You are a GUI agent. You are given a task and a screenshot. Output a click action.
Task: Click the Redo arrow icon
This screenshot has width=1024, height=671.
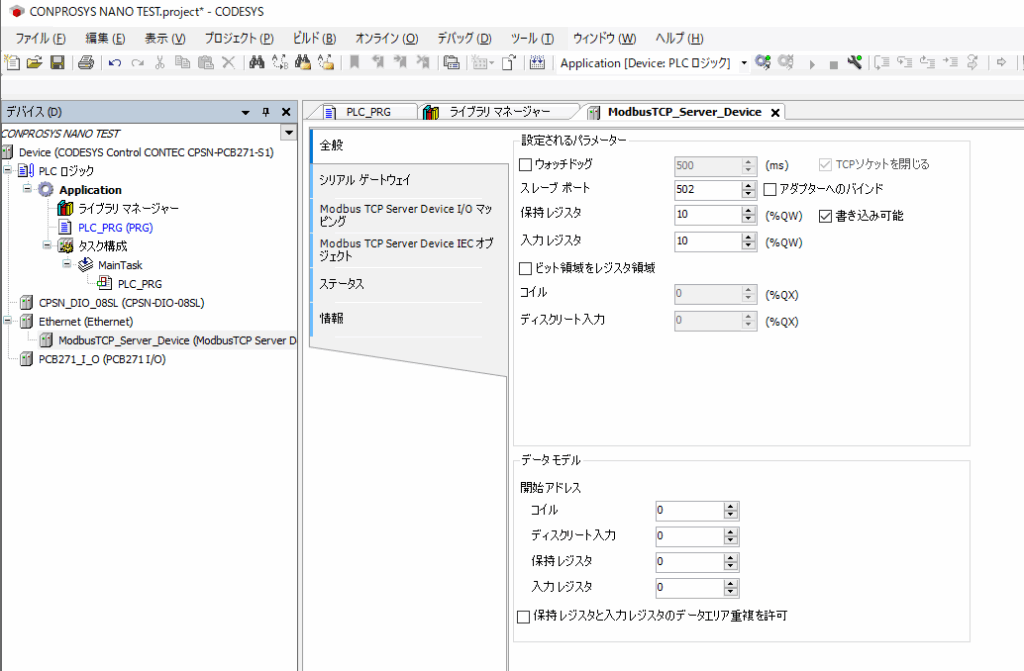pyautogui.click(x=137, y=63)
